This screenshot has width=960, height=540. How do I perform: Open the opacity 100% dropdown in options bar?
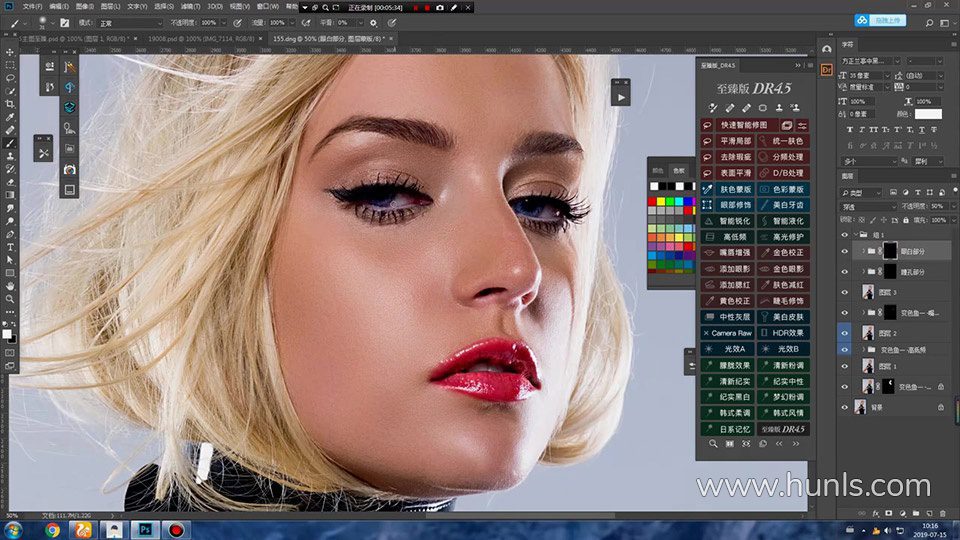(x=223, y=23)
